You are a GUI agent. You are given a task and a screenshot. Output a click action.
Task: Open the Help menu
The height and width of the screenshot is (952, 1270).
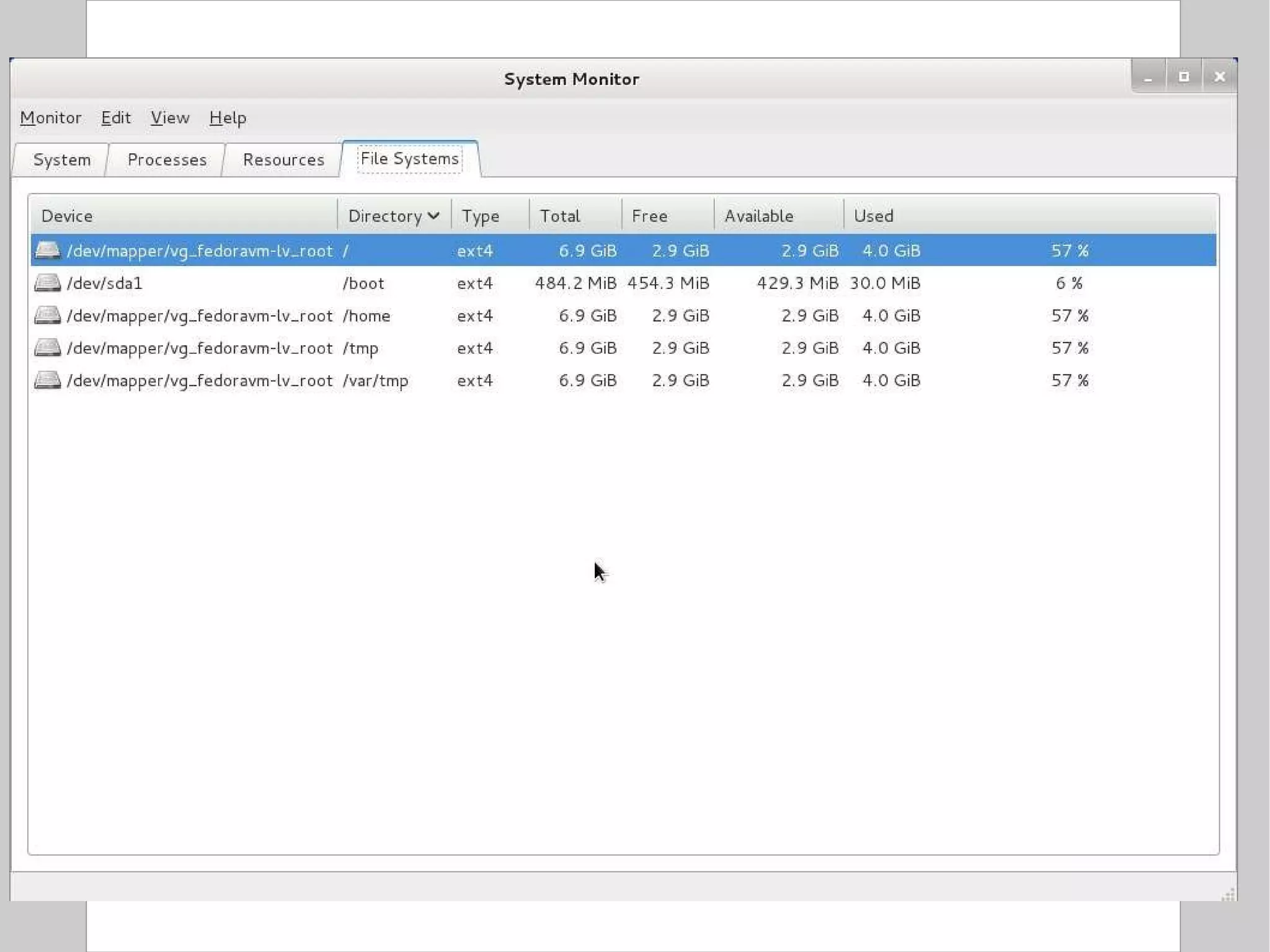[228, 118]
